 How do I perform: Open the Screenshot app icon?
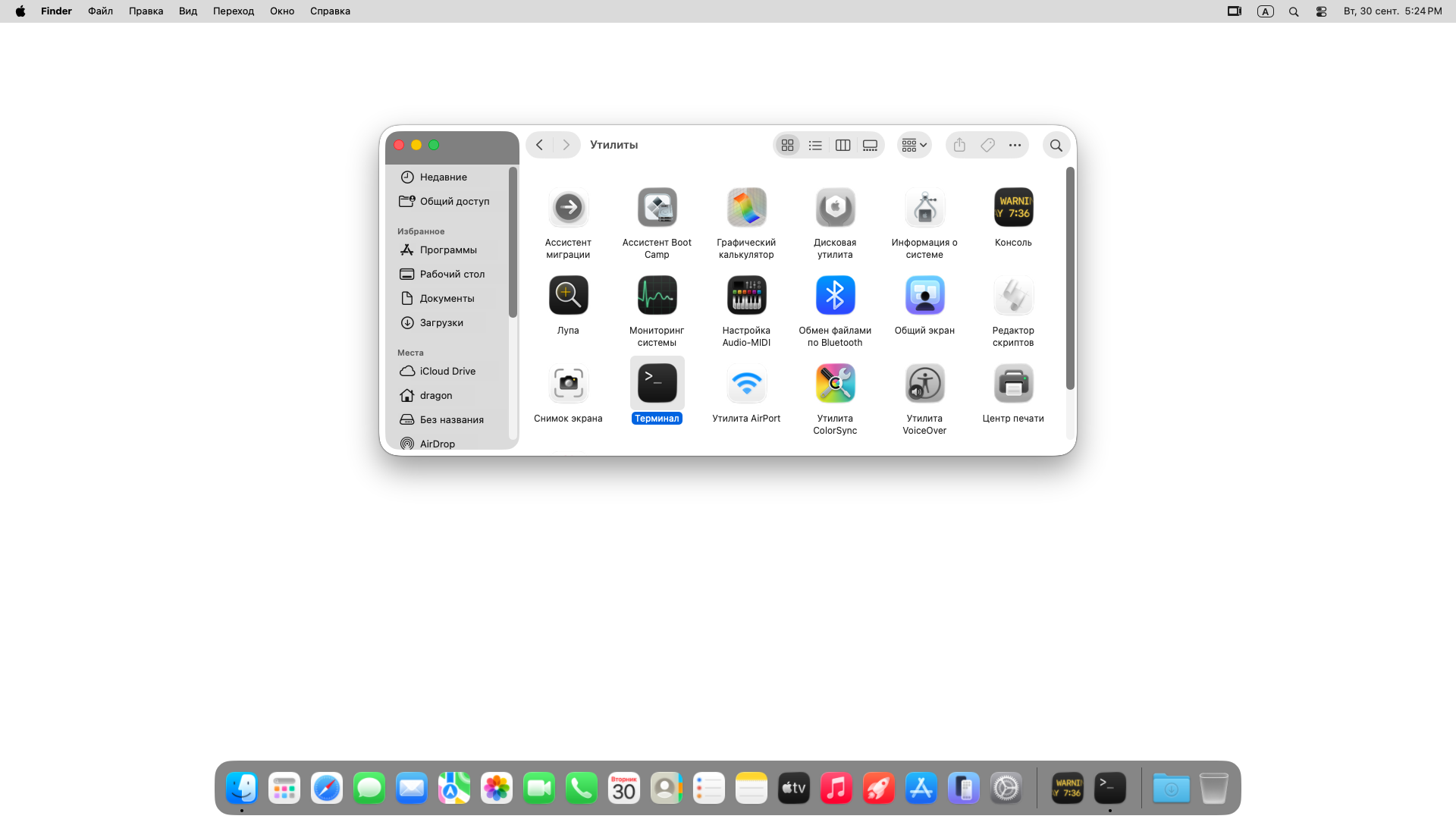point(568,384)
